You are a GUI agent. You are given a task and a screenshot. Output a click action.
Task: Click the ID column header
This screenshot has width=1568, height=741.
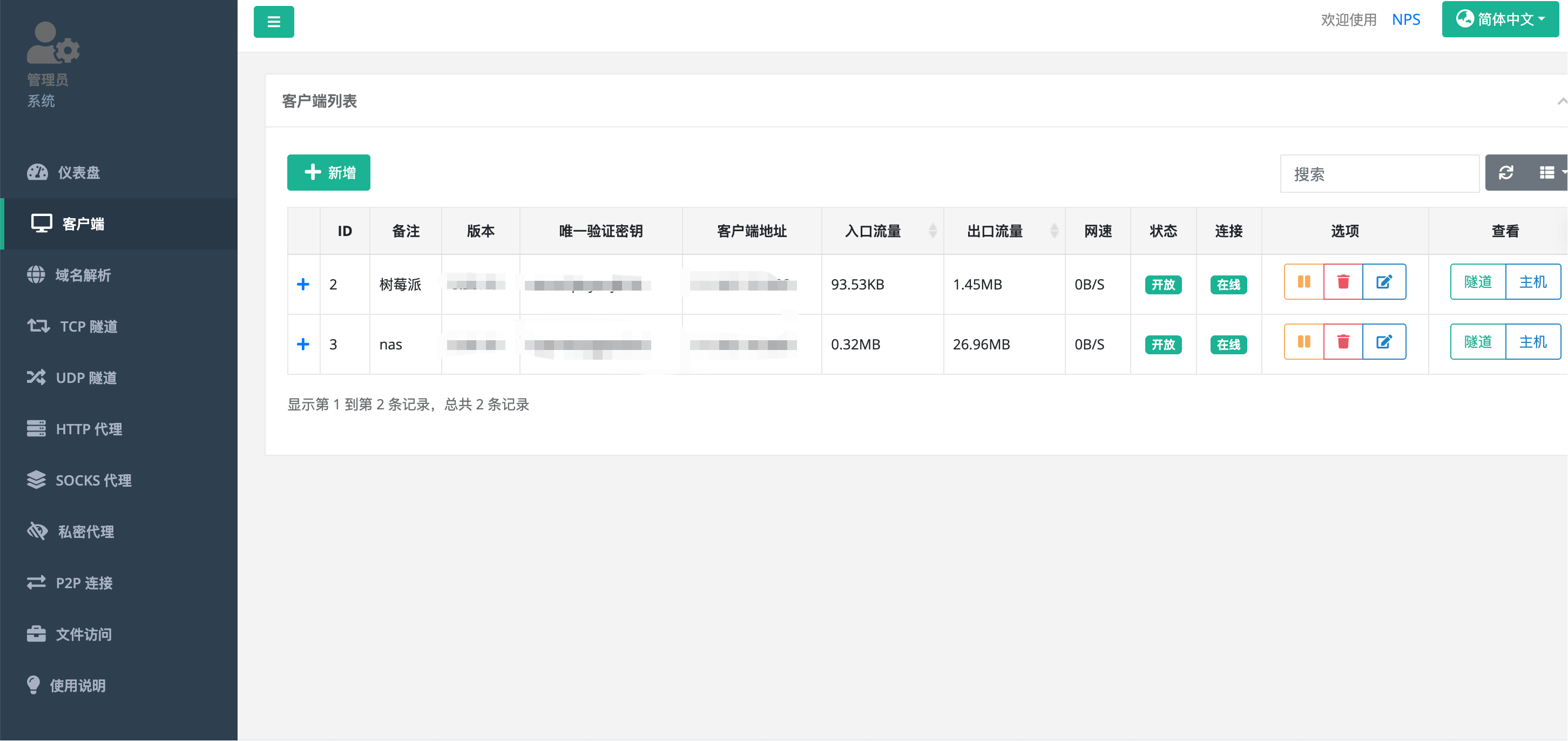pyautogui.click(x=344, y=231)
